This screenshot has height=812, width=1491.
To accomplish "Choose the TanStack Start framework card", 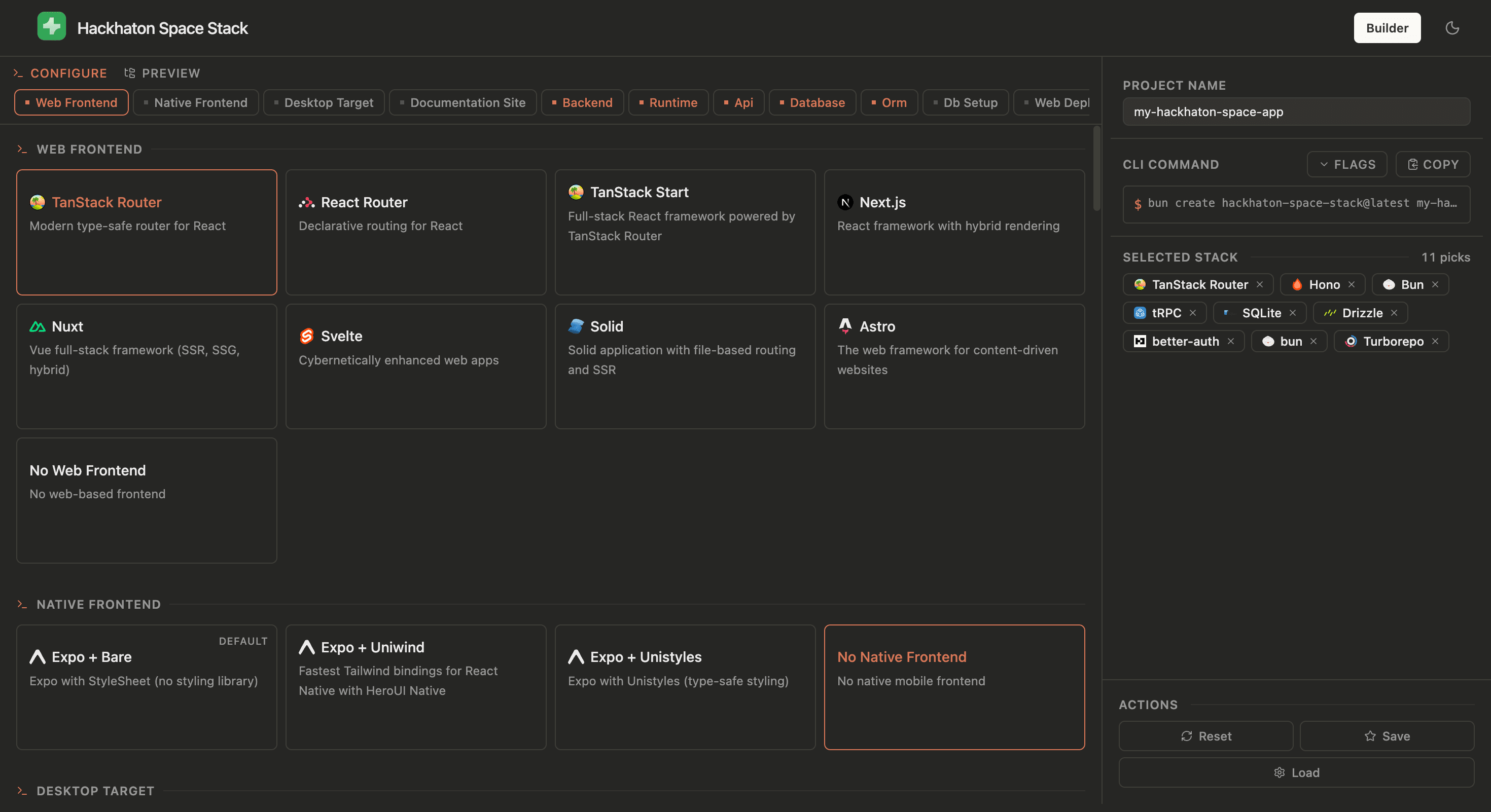I will [685, 232].
